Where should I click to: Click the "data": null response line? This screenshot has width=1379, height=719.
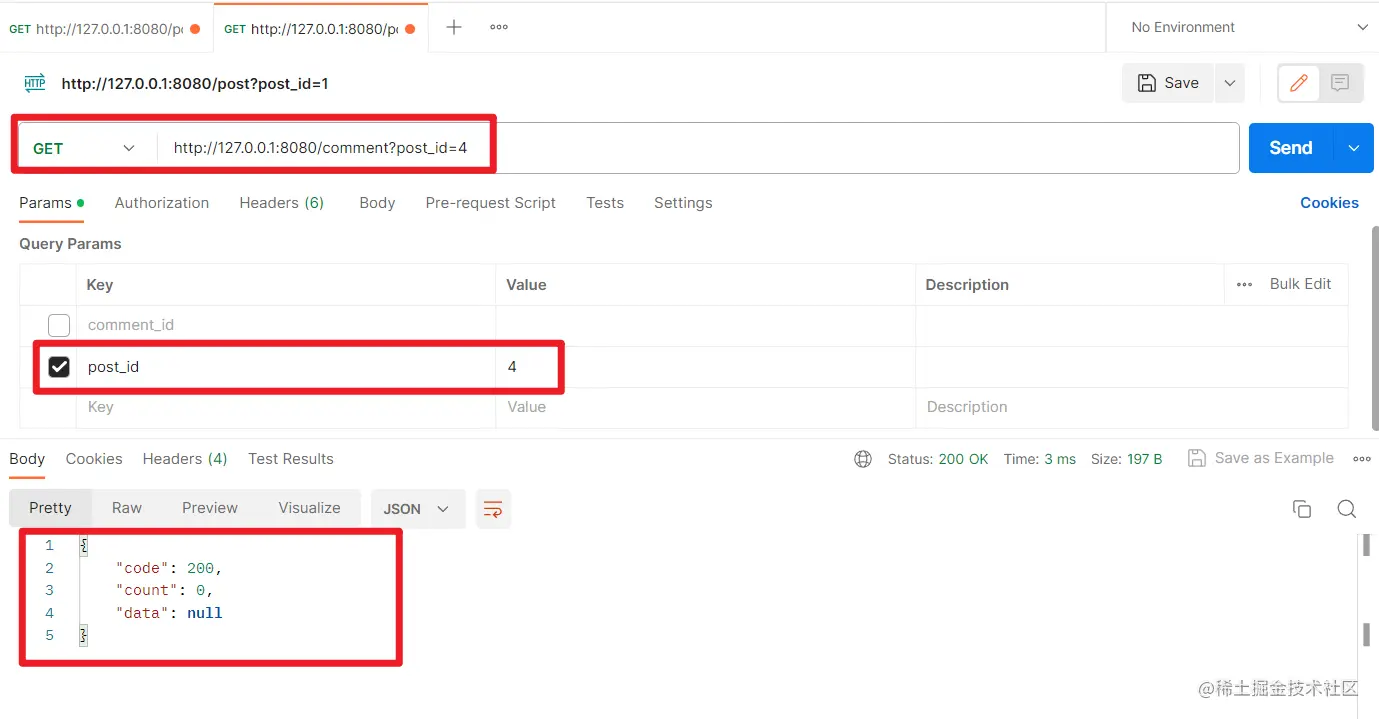pyautogui.click(x=169, y=613)
